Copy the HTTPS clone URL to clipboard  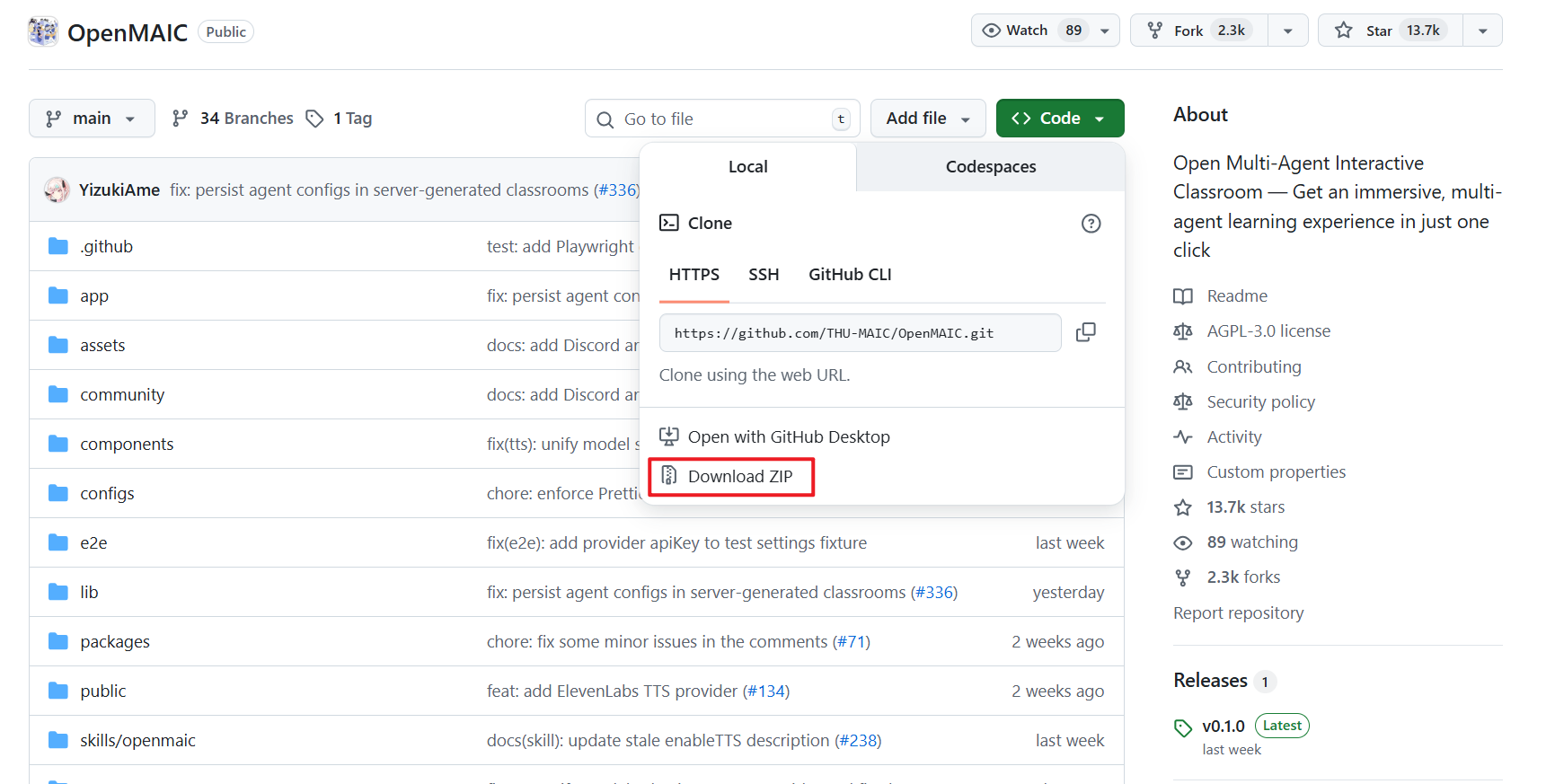point(1085,332)
